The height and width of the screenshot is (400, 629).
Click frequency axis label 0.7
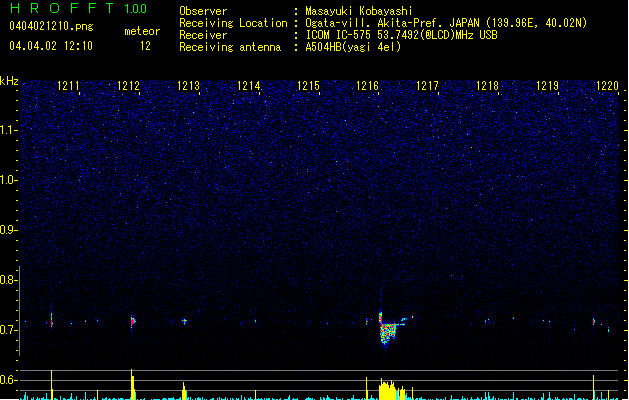coord(9,330)
